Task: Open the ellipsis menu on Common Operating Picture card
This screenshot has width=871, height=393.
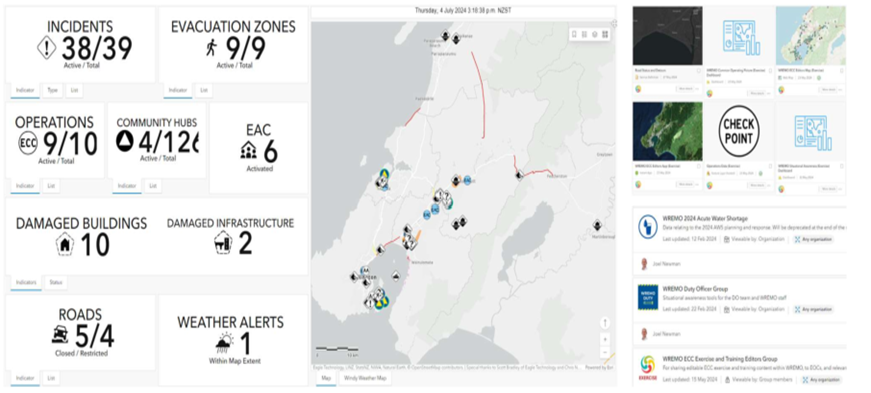Action: pos(769,93)
